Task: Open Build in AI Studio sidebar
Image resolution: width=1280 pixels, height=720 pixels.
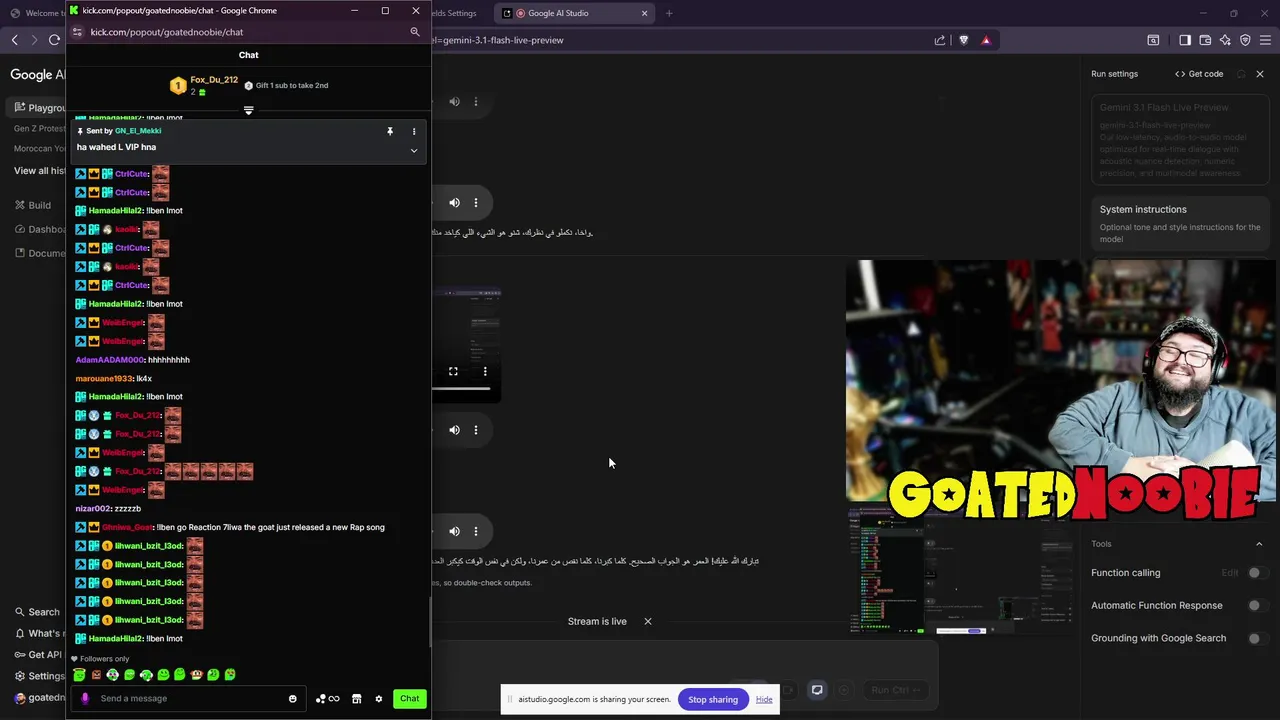Action: click(x=33, y=205)
